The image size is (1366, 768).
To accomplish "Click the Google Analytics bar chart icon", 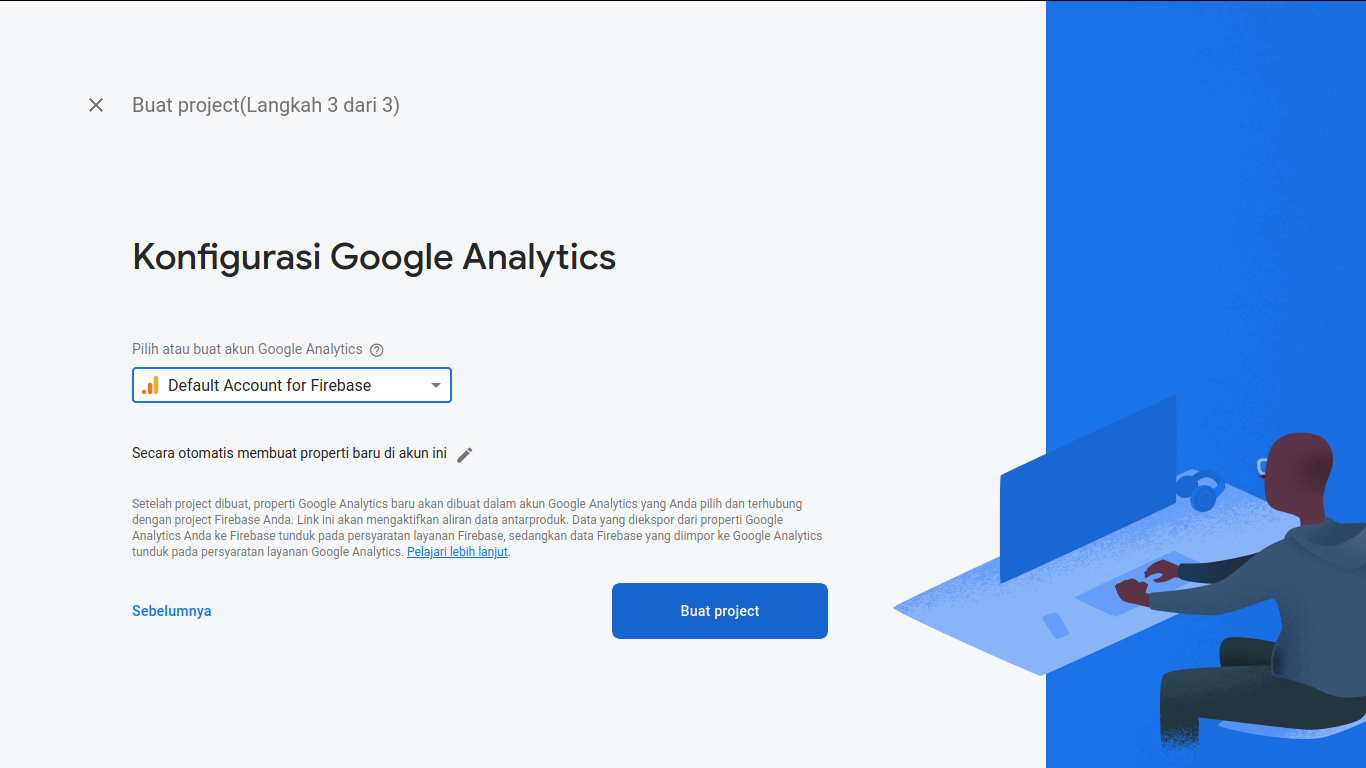I will coord(150,385).
